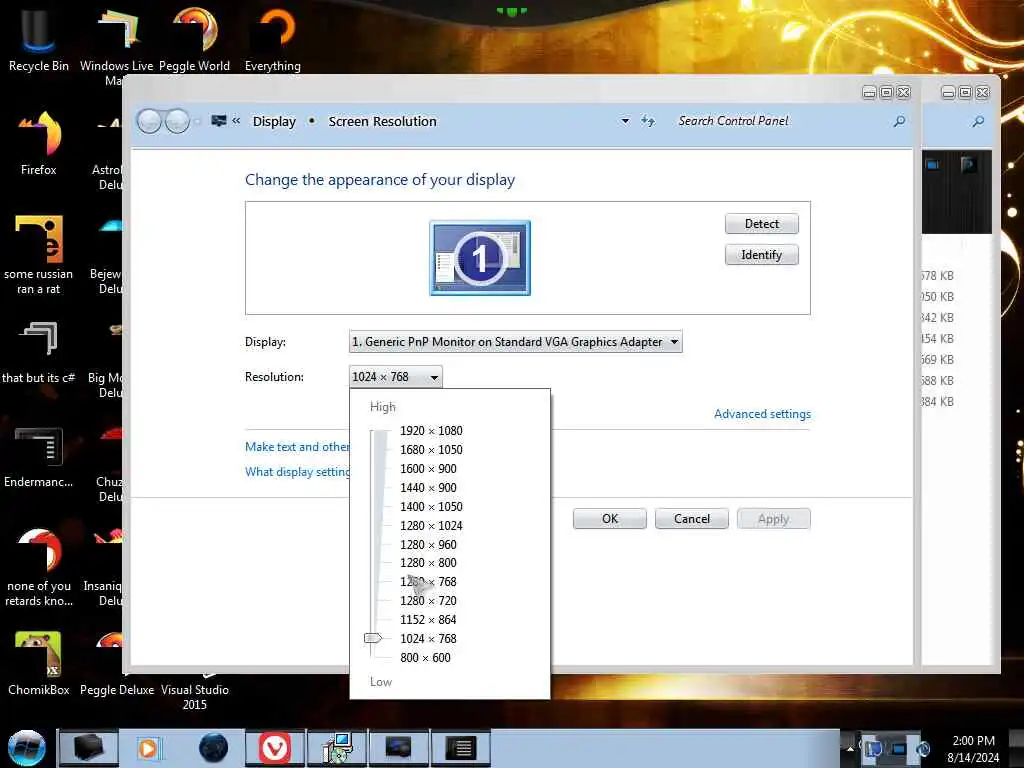Open the Everything desktop icon

coord(272,39)
